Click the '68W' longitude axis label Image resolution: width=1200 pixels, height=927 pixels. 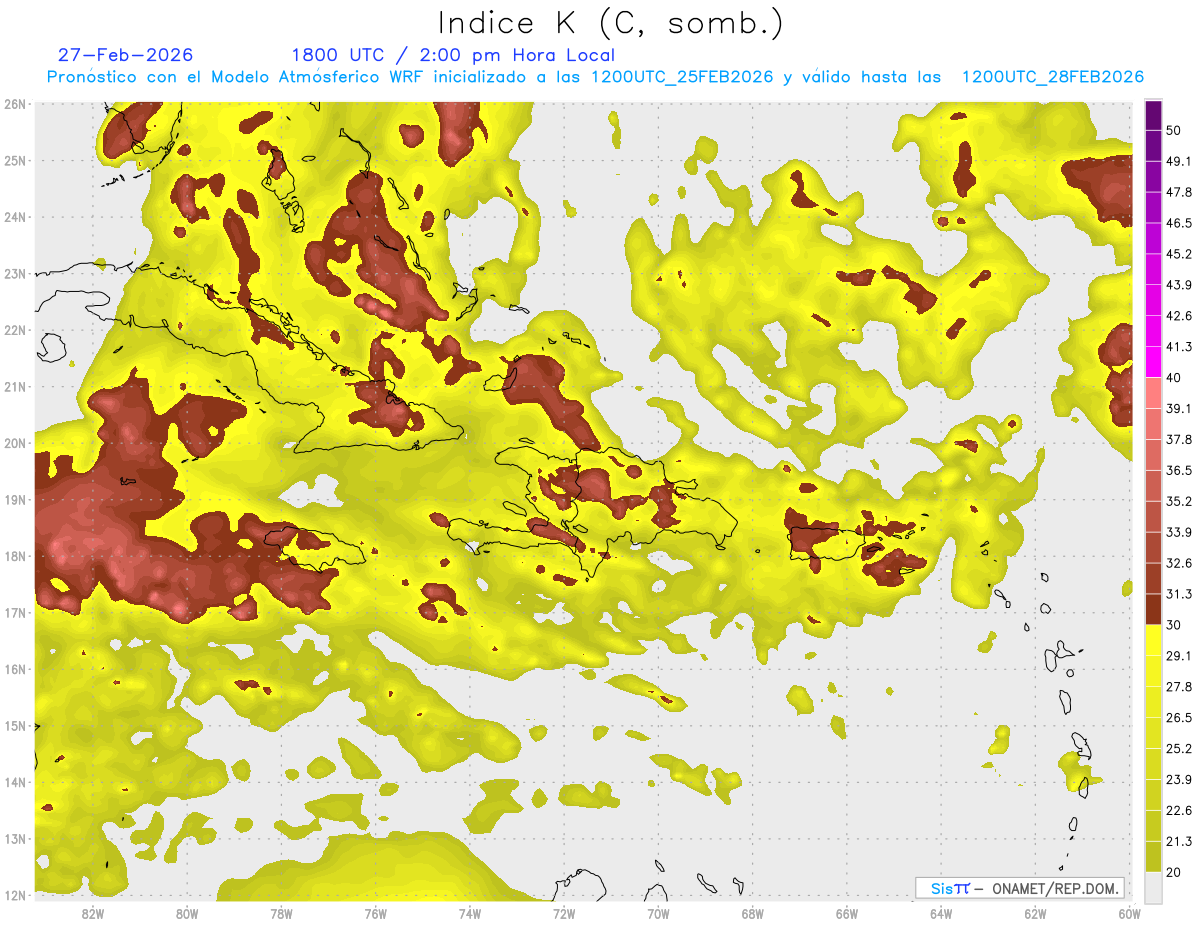(753, 913)
